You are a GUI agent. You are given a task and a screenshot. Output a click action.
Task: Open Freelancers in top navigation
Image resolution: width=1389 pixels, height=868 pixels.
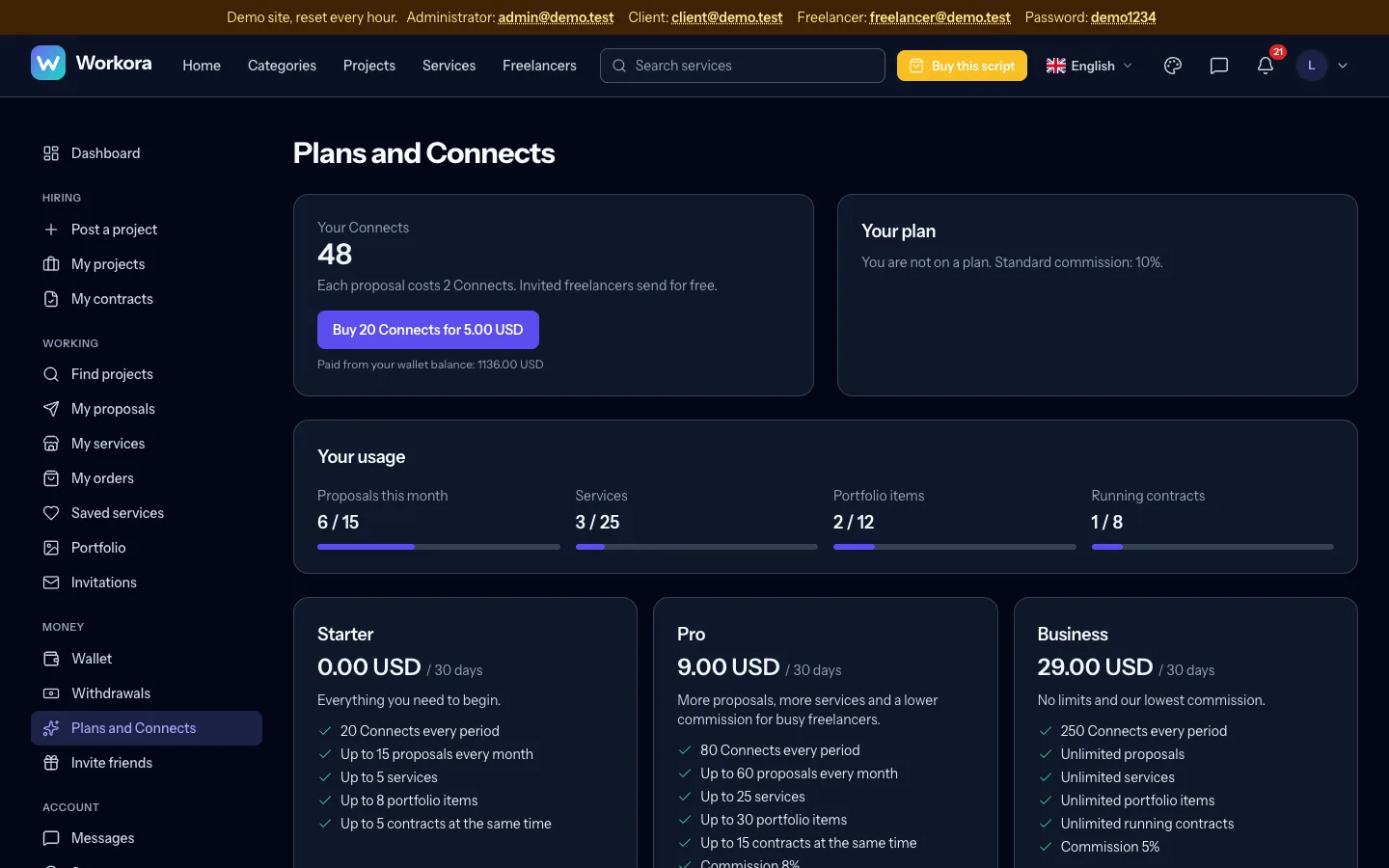[x=539, y=66]
